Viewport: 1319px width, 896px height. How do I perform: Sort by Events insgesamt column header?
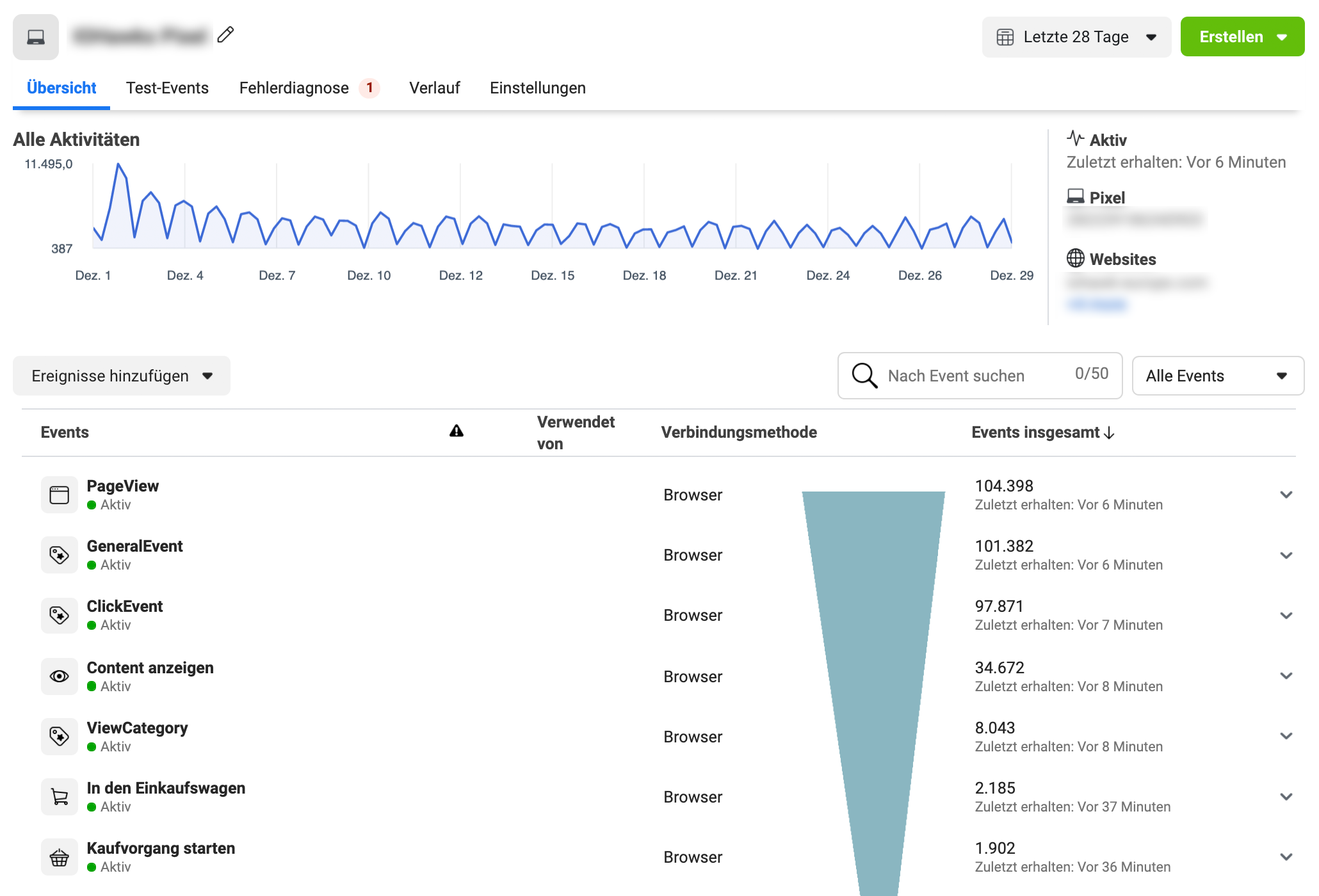pyautogui.click(x=1042, y=433)
